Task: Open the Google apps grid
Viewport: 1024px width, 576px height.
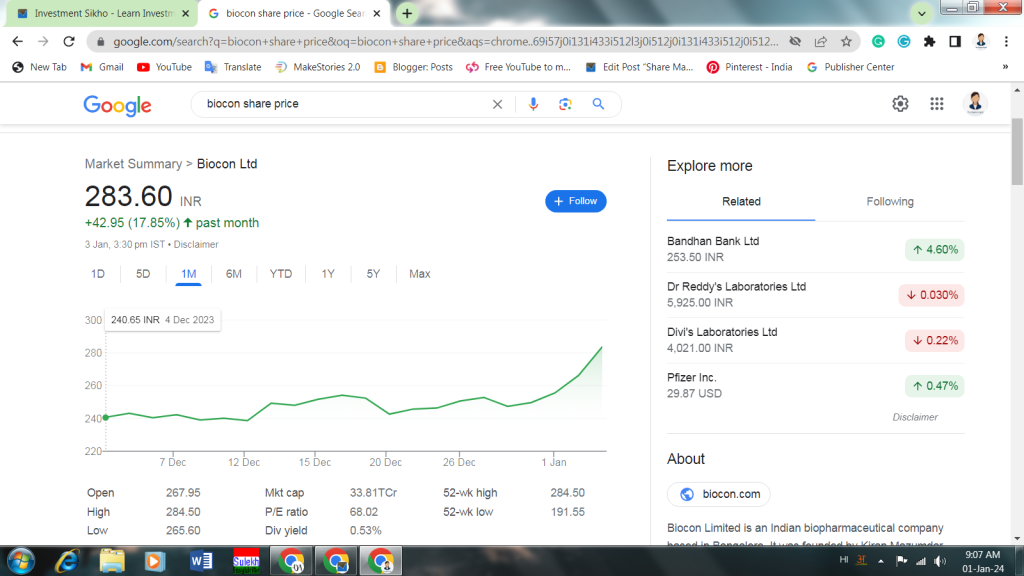Action: [937, 103]
